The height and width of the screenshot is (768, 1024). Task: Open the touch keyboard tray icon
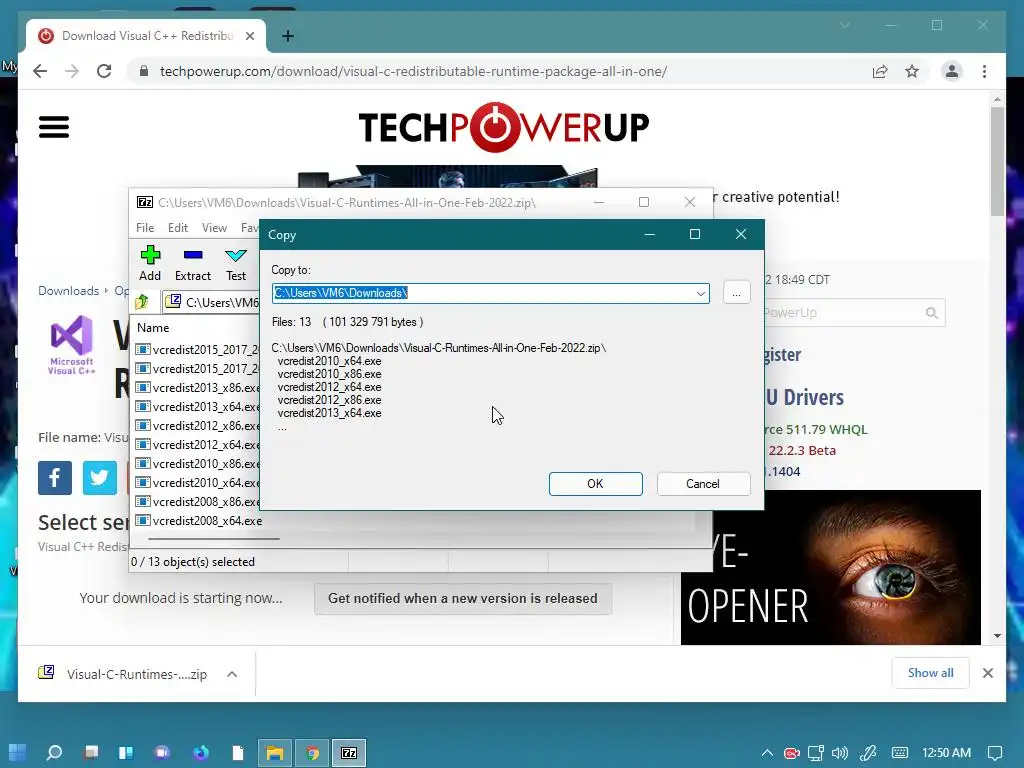900,753
